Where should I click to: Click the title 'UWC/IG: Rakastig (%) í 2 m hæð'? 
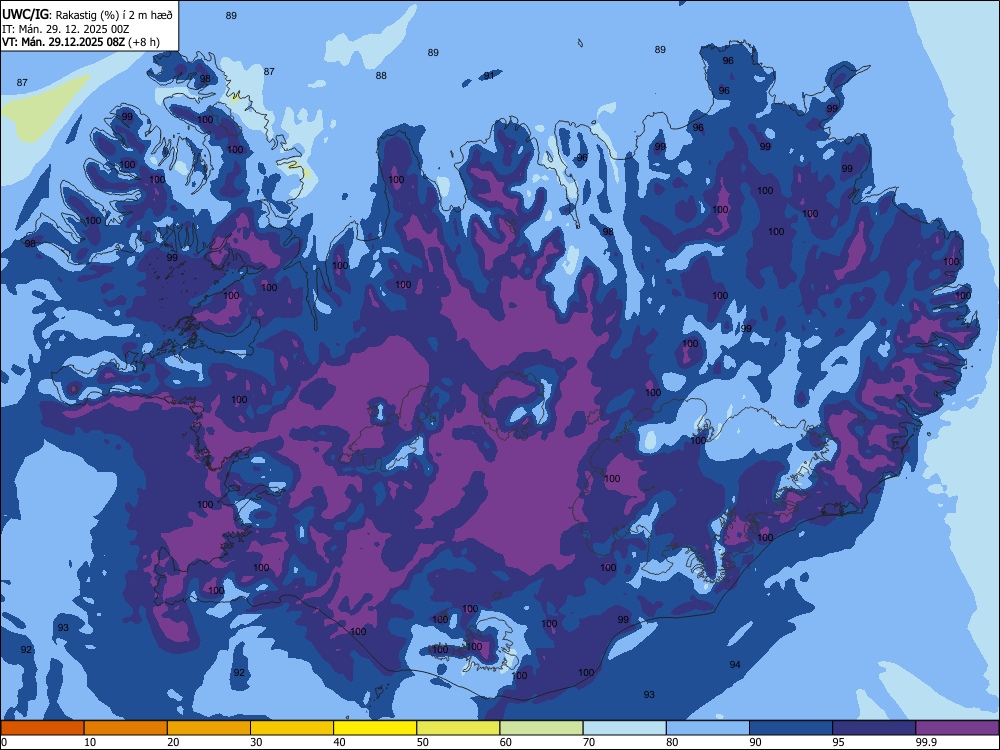tap(87, 14)
